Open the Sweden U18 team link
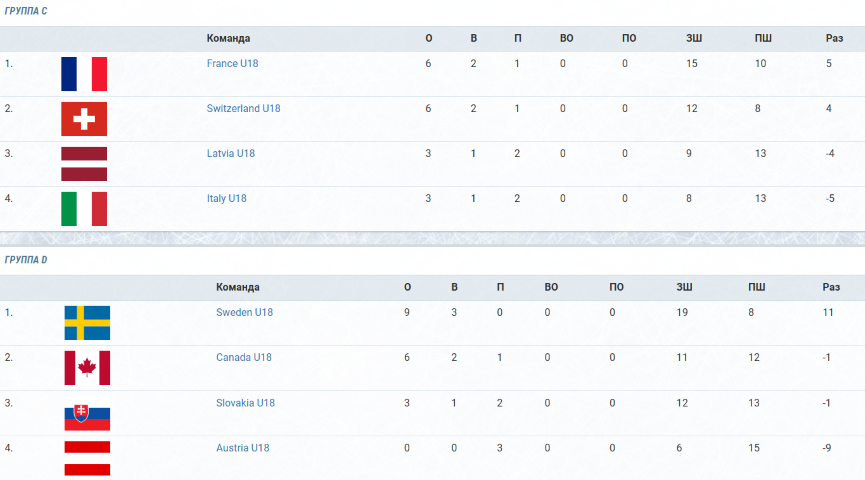The width and height of the screenshot is (865, 480). click(244, 312)
